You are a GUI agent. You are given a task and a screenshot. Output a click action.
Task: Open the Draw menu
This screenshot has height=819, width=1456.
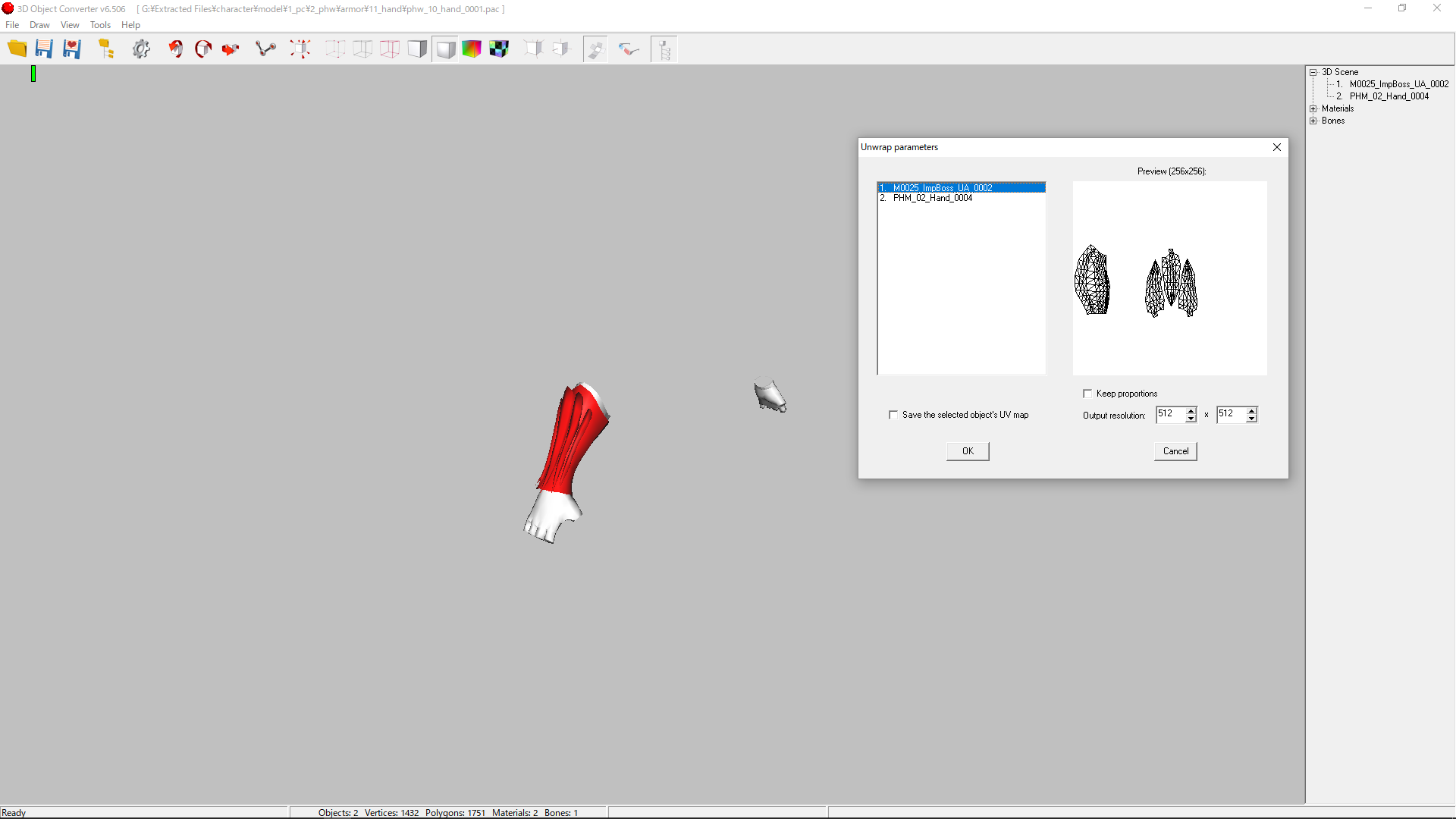[x=39, y=25]
